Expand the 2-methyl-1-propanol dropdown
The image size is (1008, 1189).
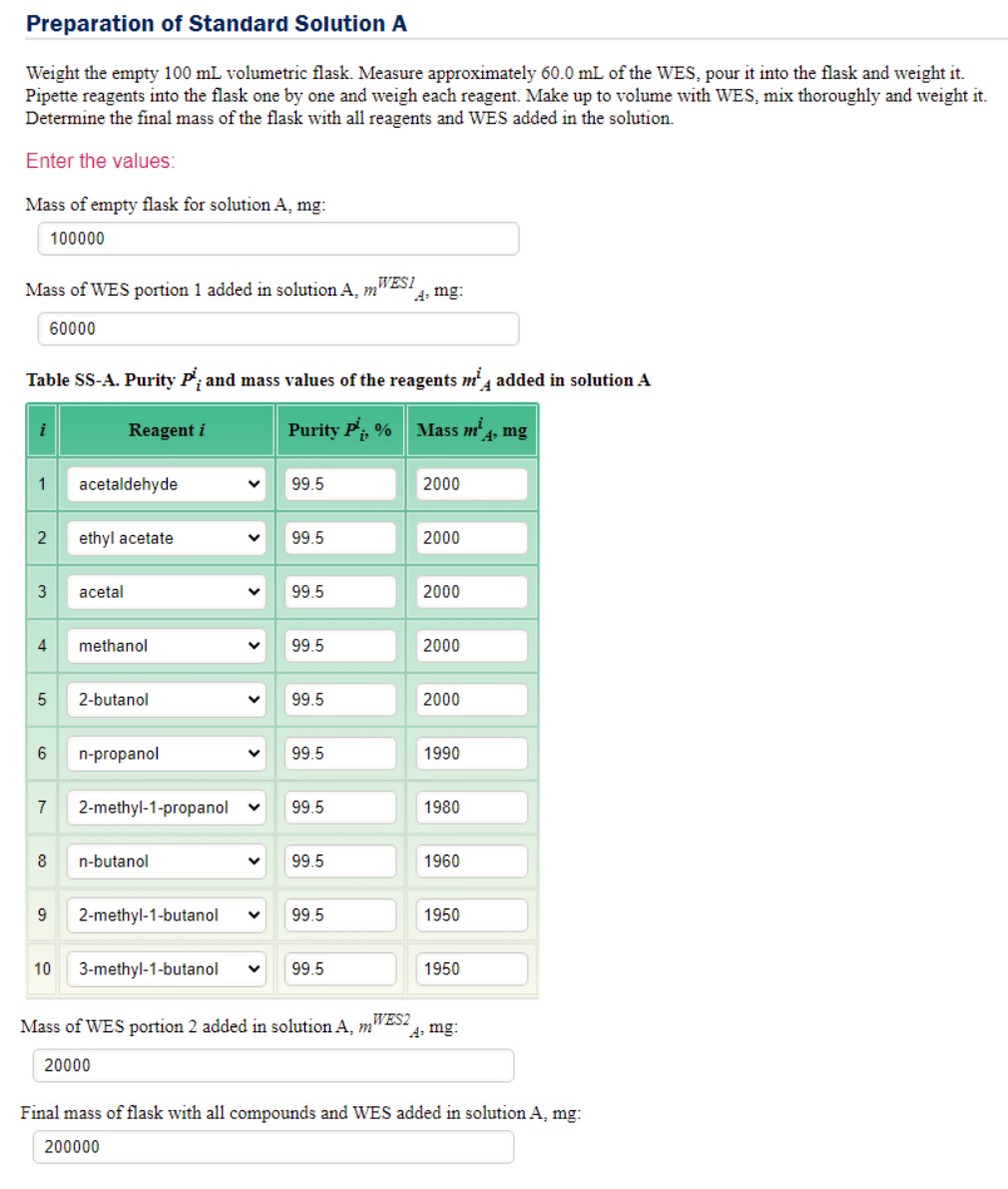coord(166,808)
